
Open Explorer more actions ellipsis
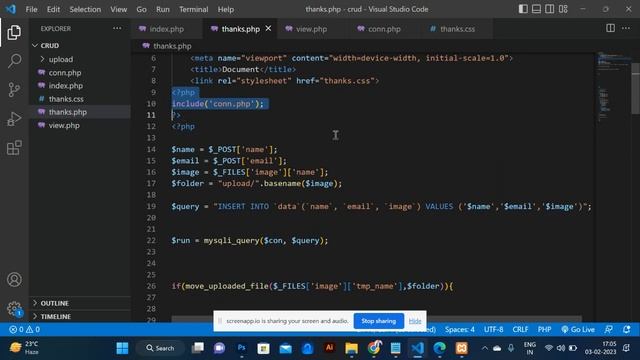point(117,29)
